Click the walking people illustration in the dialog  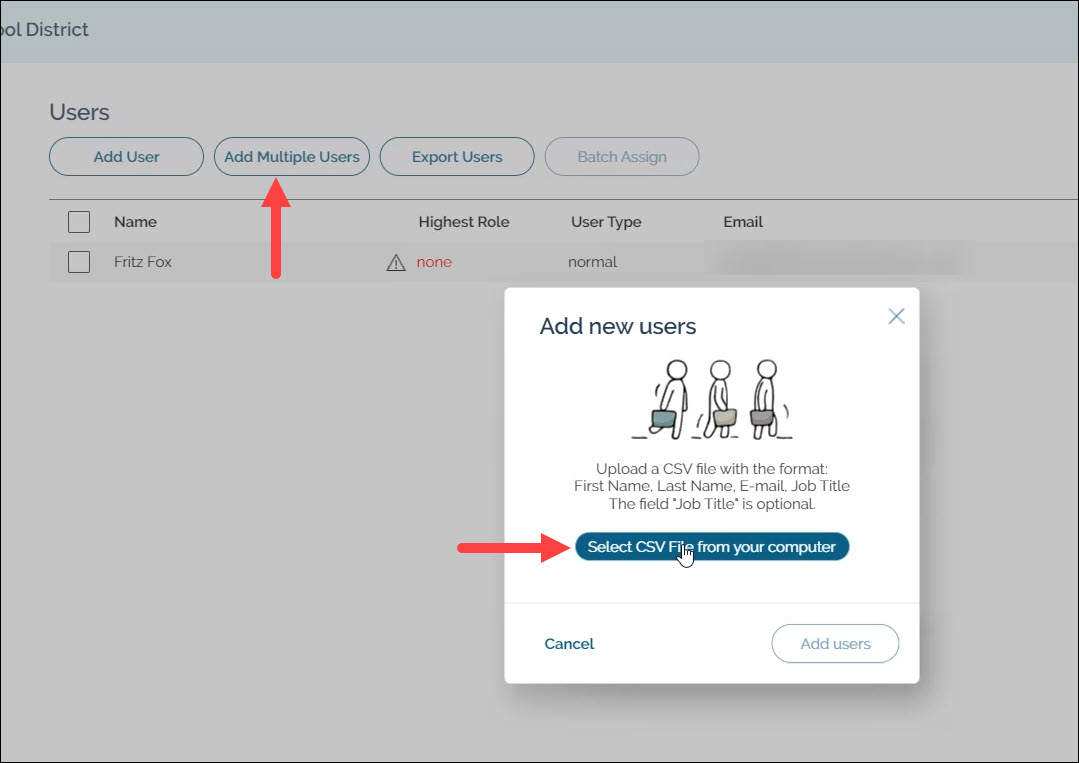pyautogui.click(x=712, y=400)
